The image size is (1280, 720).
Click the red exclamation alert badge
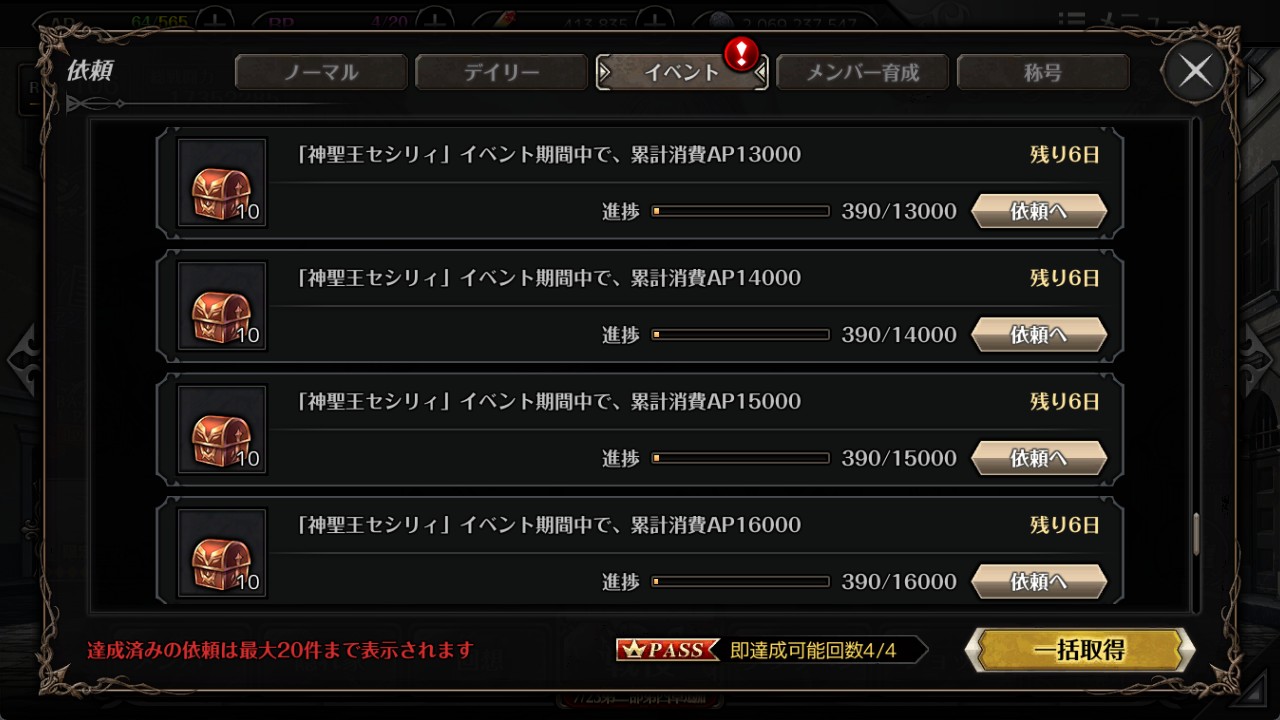741,53
